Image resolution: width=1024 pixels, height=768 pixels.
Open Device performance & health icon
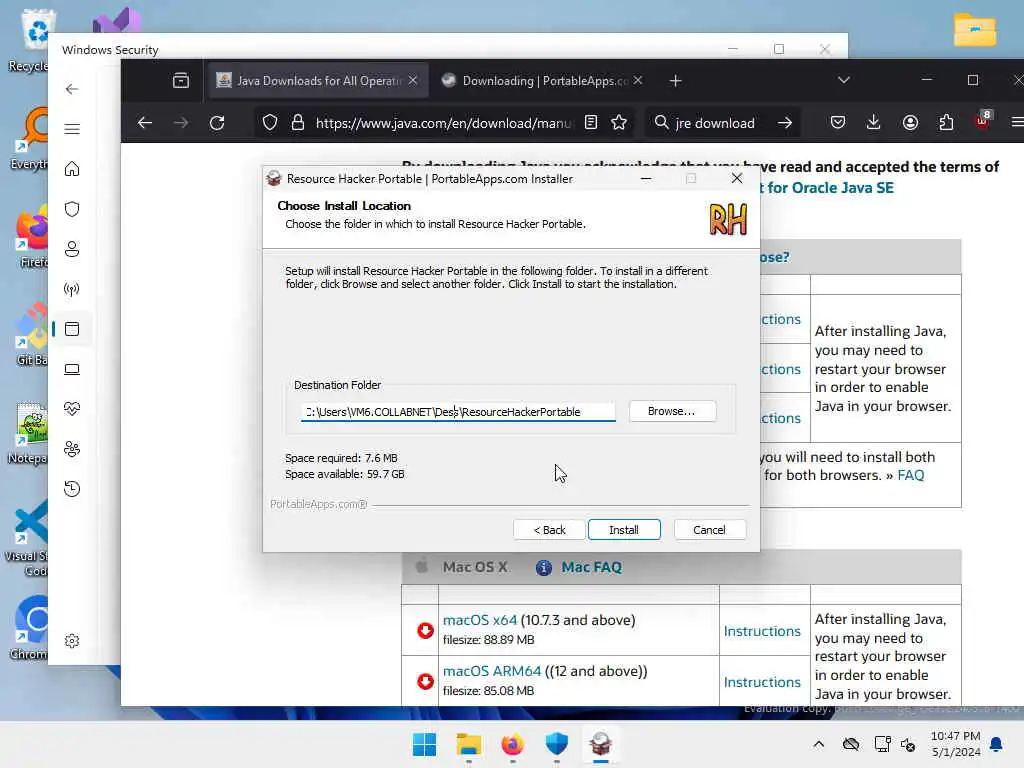pyautogui.click(x=72, y=409)
